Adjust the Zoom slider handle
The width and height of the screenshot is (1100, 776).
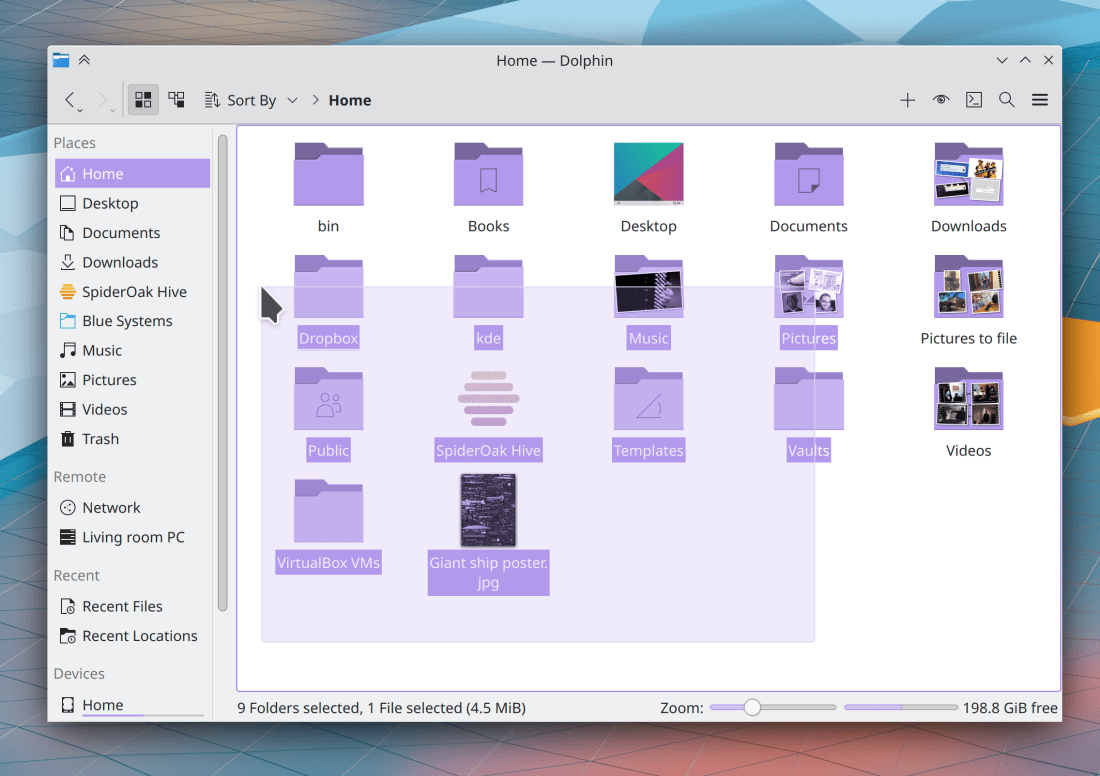tap(752, 708)
